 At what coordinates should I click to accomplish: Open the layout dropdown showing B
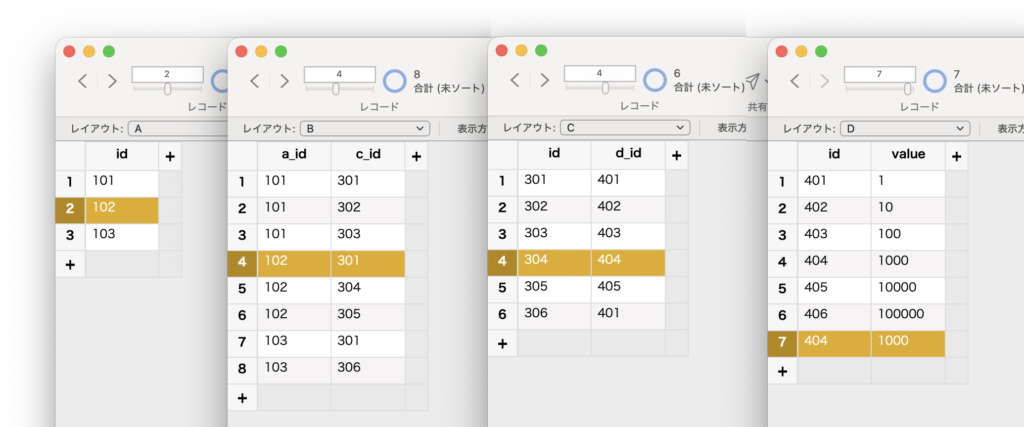[366, 129]
